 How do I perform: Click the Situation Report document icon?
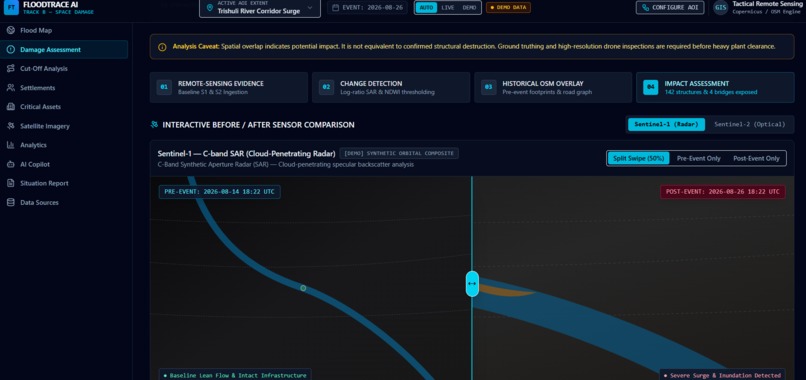(10, 183)
